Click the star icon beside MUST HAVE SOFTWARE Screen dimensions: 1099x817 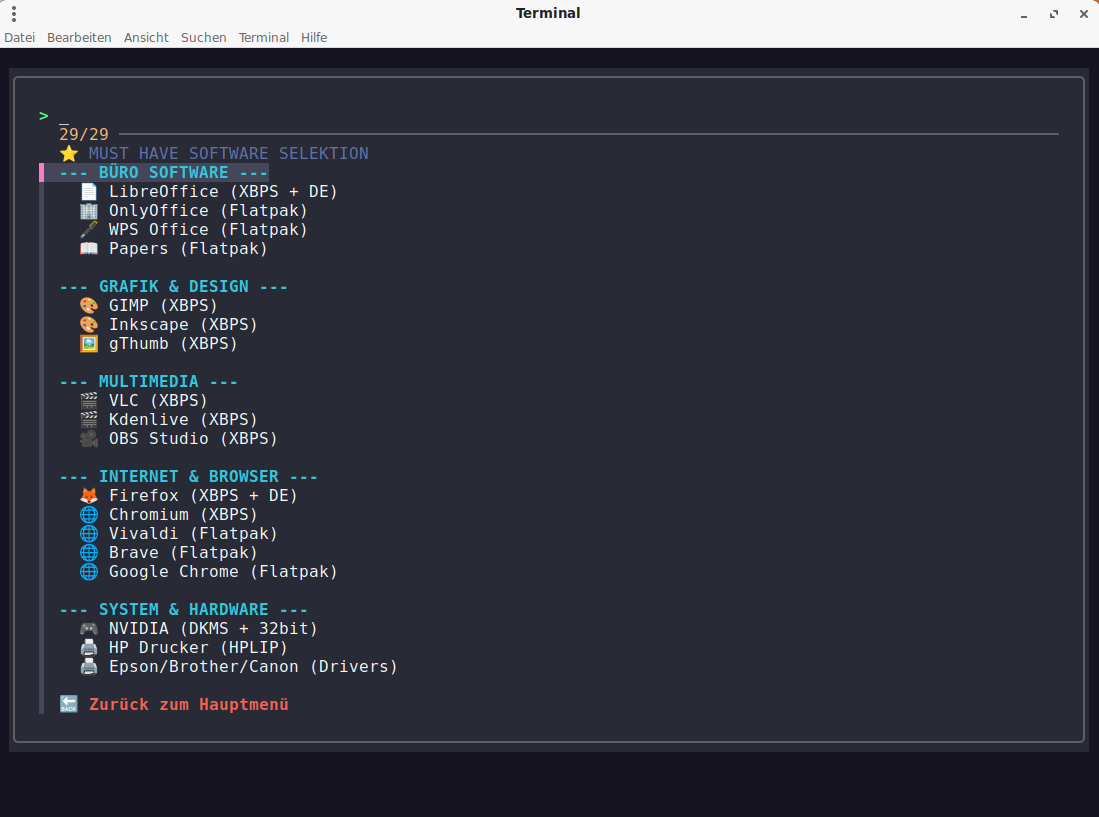(x=69, y=153)
